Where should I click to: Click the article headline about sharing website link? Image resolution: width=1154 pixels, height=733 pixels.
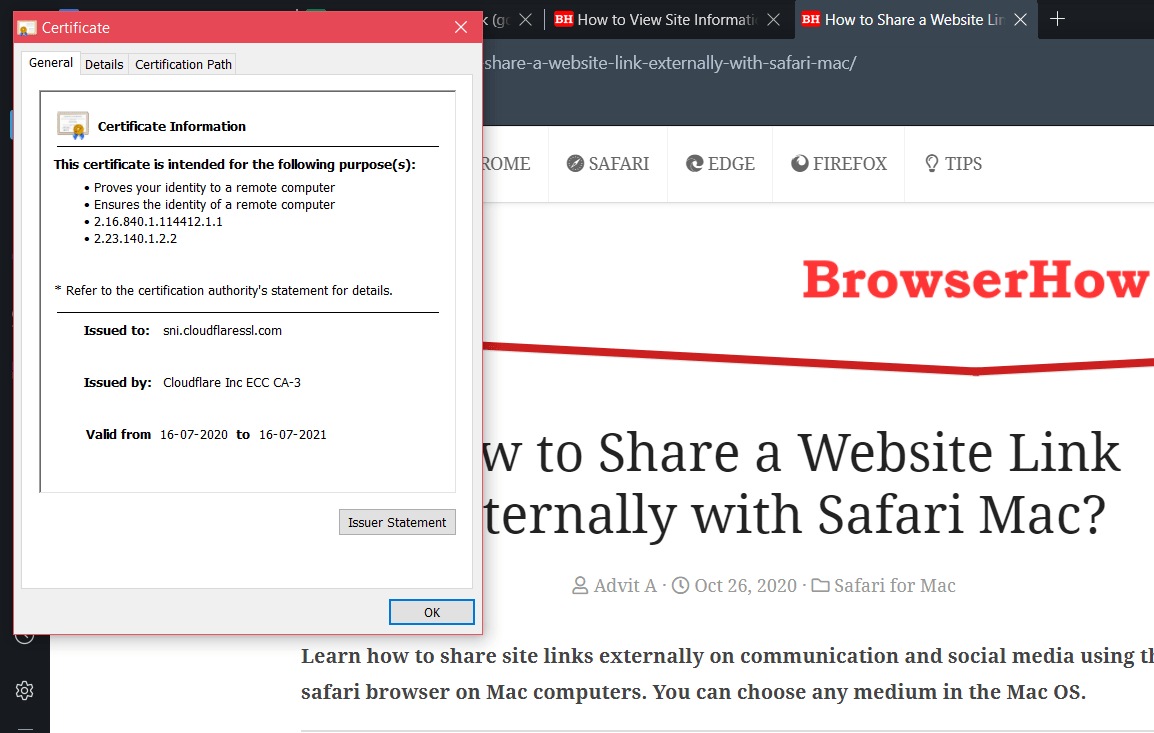(x=801, y=484)
